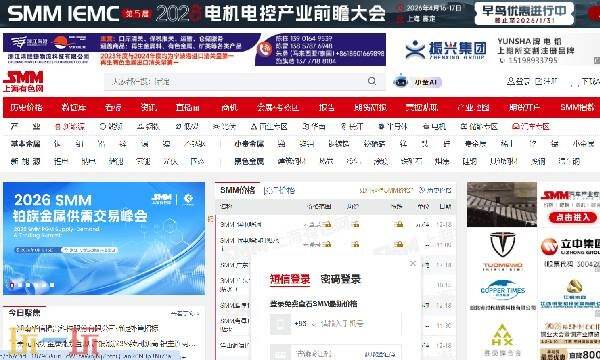600x360 pixels.
Task: Open 资讯 in the red nav bar
Action: tap(148, 108)
